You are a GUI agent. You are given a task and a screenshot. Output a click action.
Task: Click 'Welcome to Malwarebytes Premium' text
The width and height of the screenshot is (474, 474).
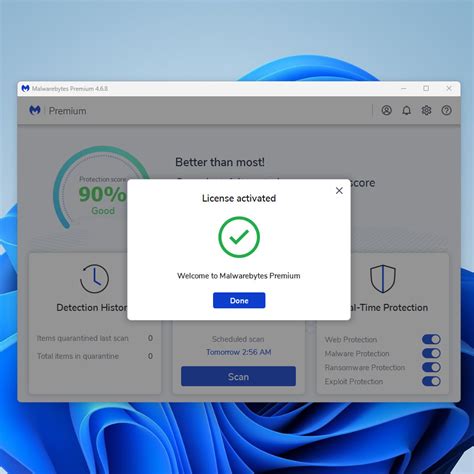[x=239, y=276]
